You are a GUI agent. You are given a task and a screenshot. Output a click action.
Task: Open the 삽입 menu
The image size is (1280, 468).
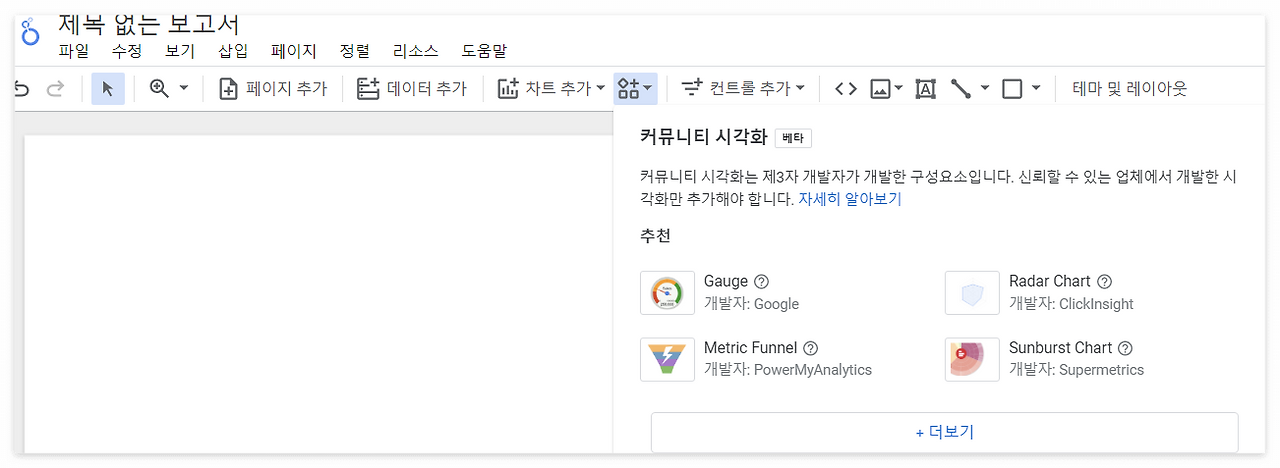point(233,51)
